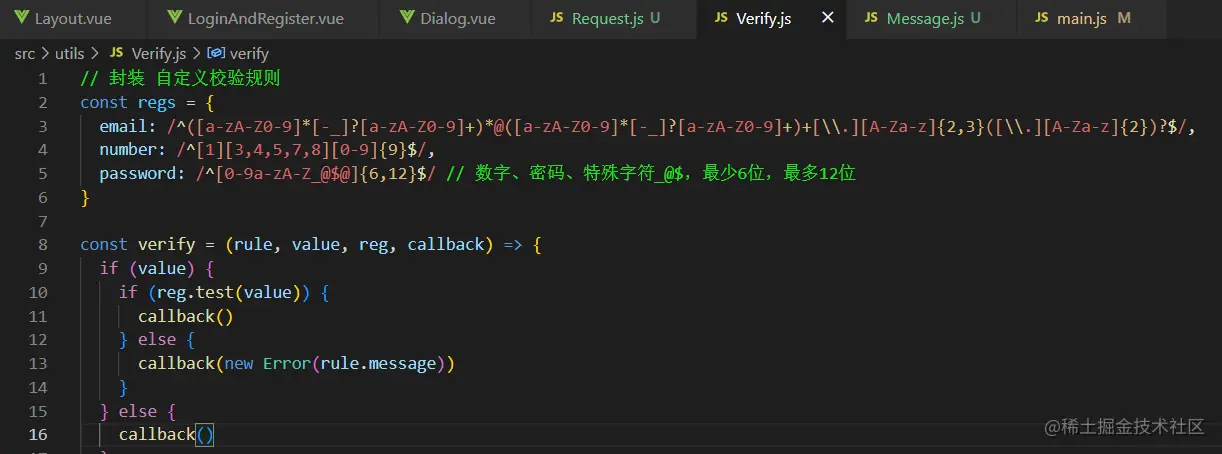Click the callback() call on line 16
The height and width of the screenshot is (454, 1222).
166,434
